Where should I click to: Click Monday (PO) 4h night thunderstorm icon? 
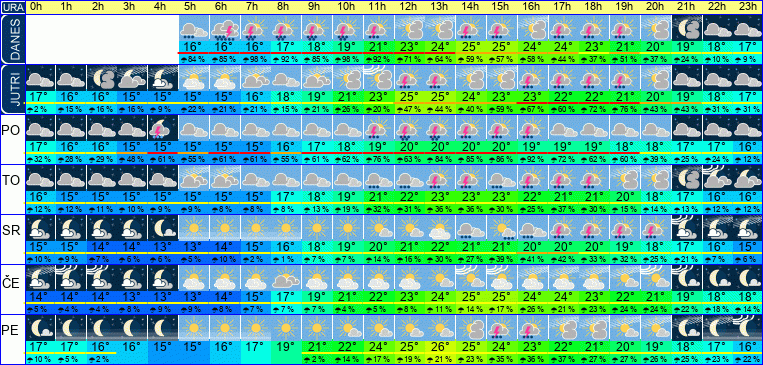pos(163,128)
